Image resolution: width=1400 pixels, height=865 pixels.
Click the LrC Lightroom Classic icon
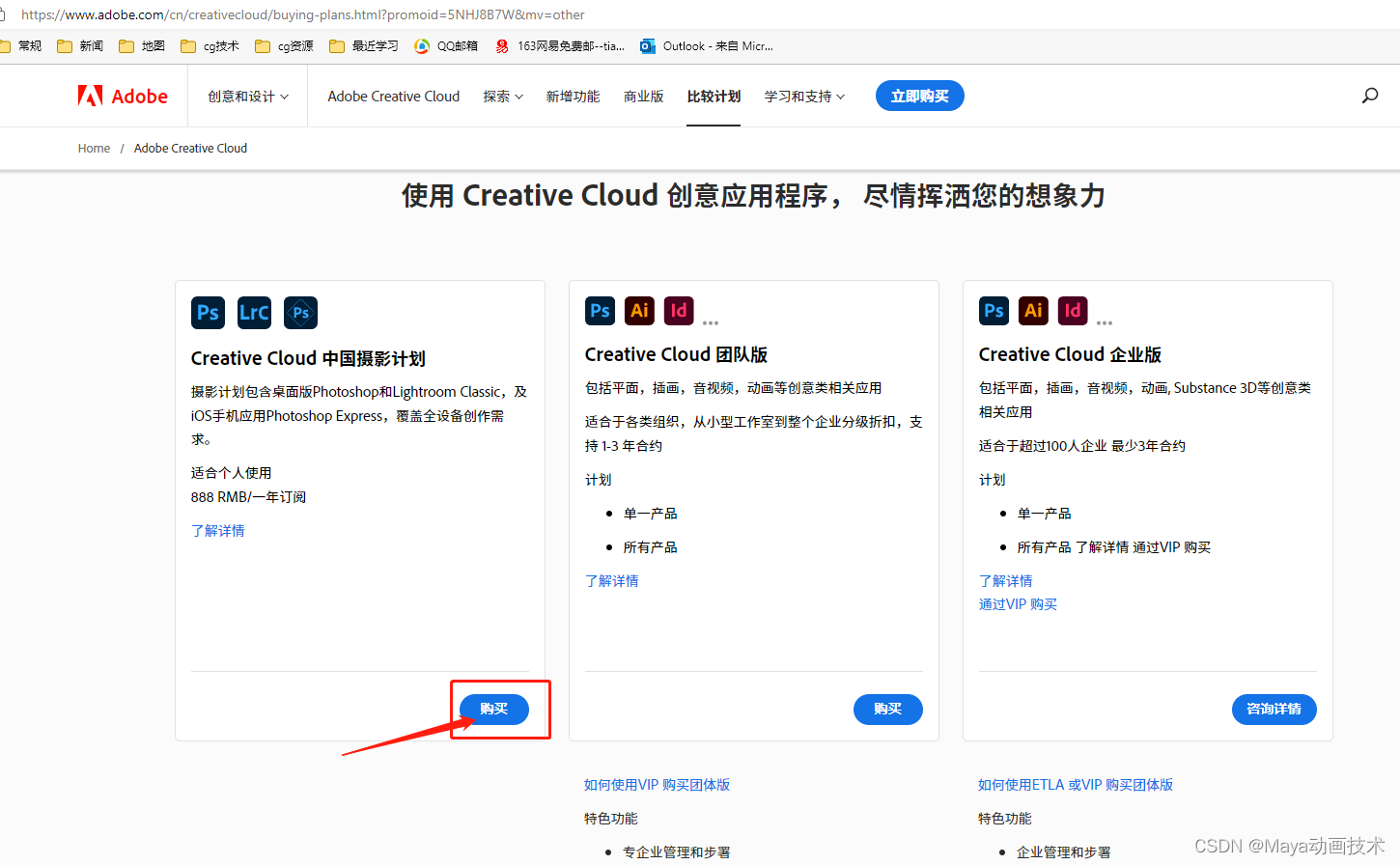coord(254,313)
